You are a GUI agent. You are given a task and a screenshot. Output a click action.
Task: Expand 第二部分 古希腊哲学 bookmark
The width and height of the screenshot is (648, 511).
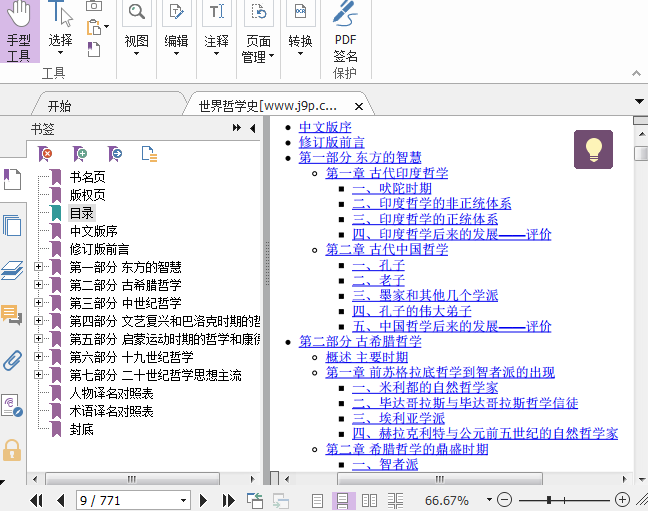[38, 284]
